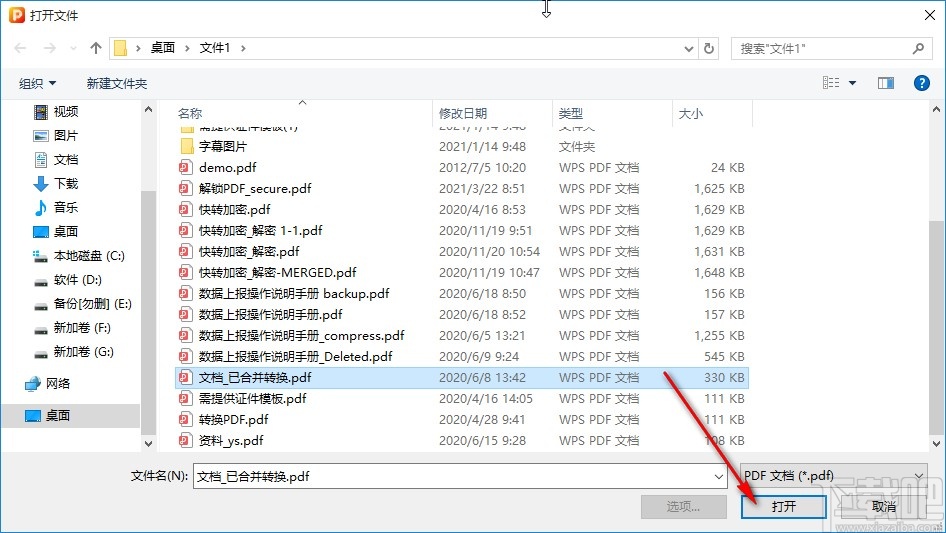Viewport: 946px width, 533px height.
Task: Expand the address bar history dropdown
Action: pos(689,49)
